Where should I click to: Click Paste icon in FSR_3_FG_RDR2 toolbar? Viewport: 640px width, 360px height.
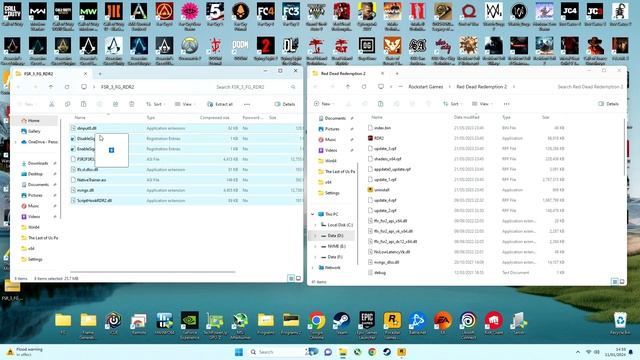coord(83,104)
